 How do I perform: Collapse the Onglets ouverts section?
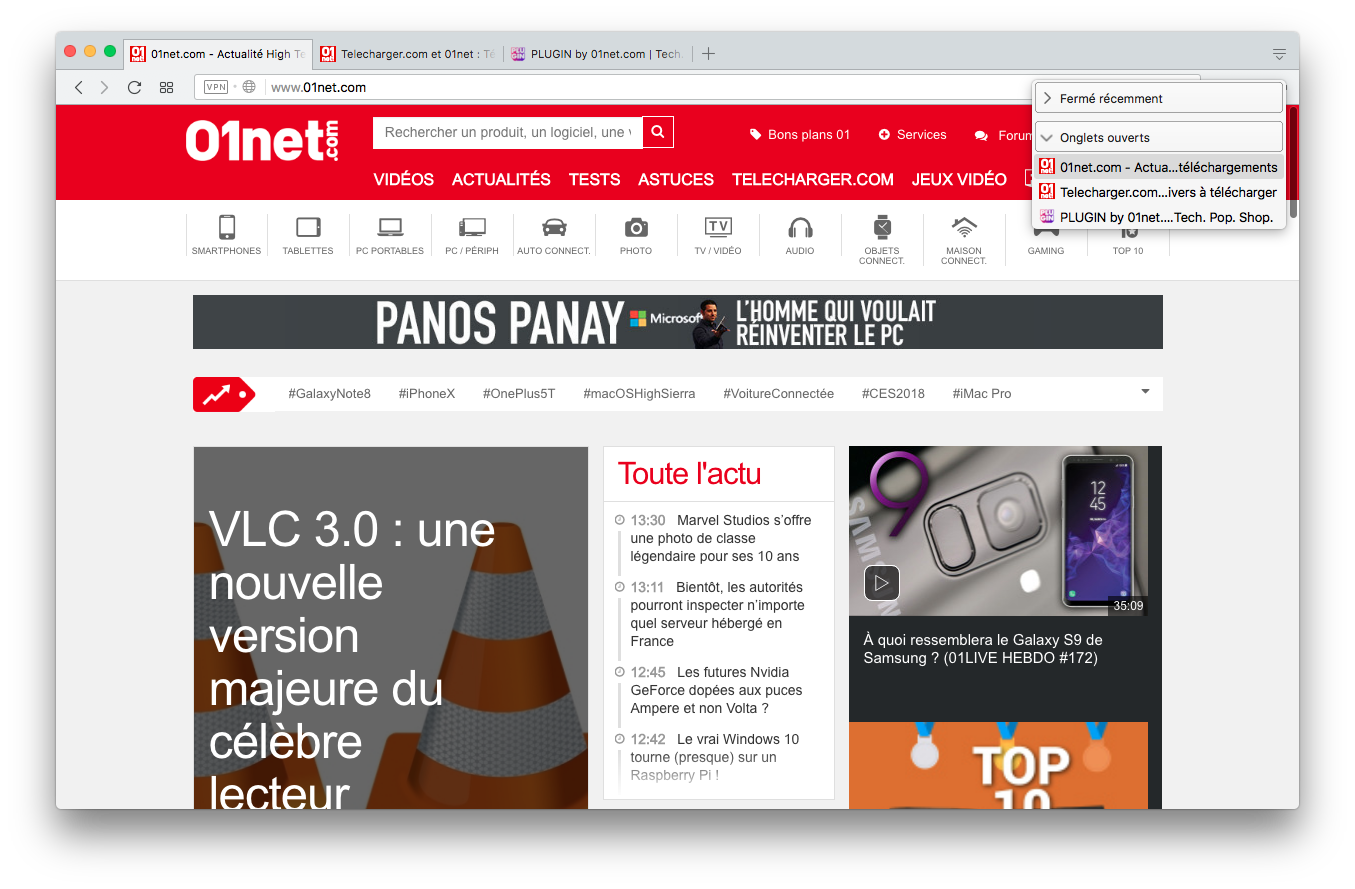tap(1158, 138)
